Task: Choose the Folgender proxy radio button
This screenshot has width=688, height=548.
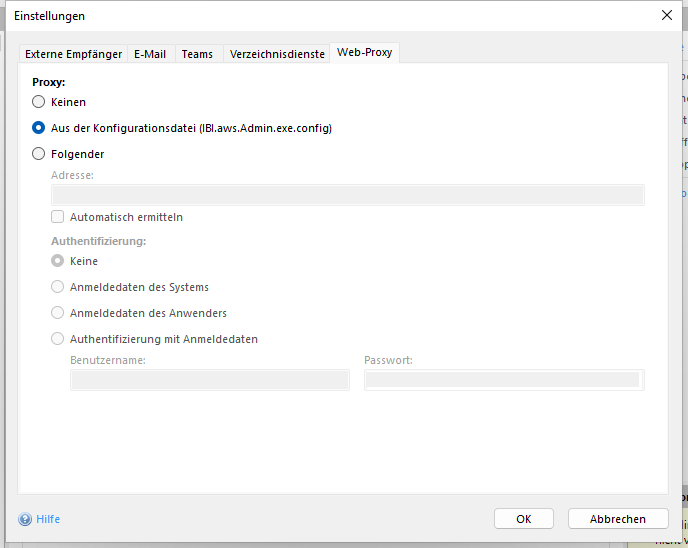Action: (x=39, y=154)
